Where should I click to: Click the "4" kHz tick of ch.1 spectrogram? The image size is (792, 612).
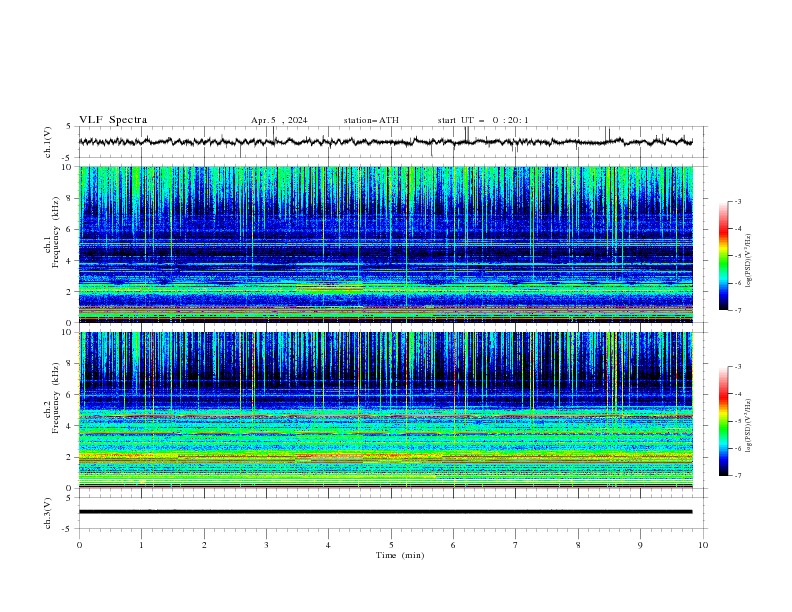click(x=70, y=261)
